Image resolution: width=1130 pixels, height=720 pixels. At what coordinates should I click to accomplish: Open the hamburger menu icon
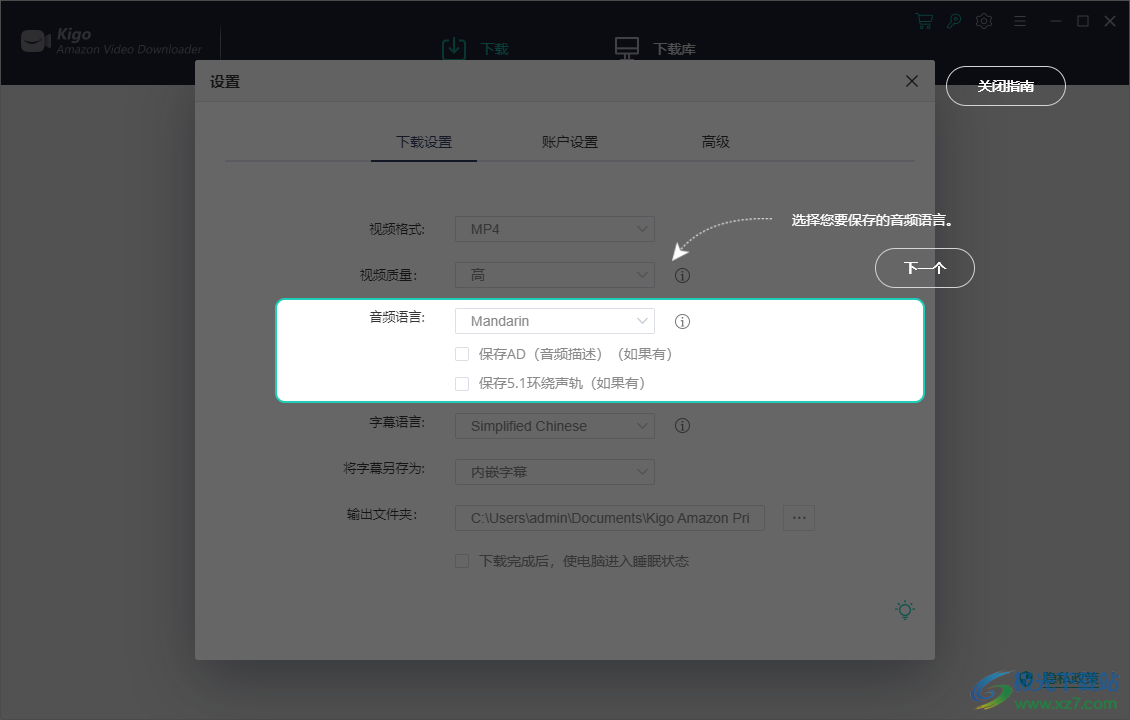click(1019, 21)
